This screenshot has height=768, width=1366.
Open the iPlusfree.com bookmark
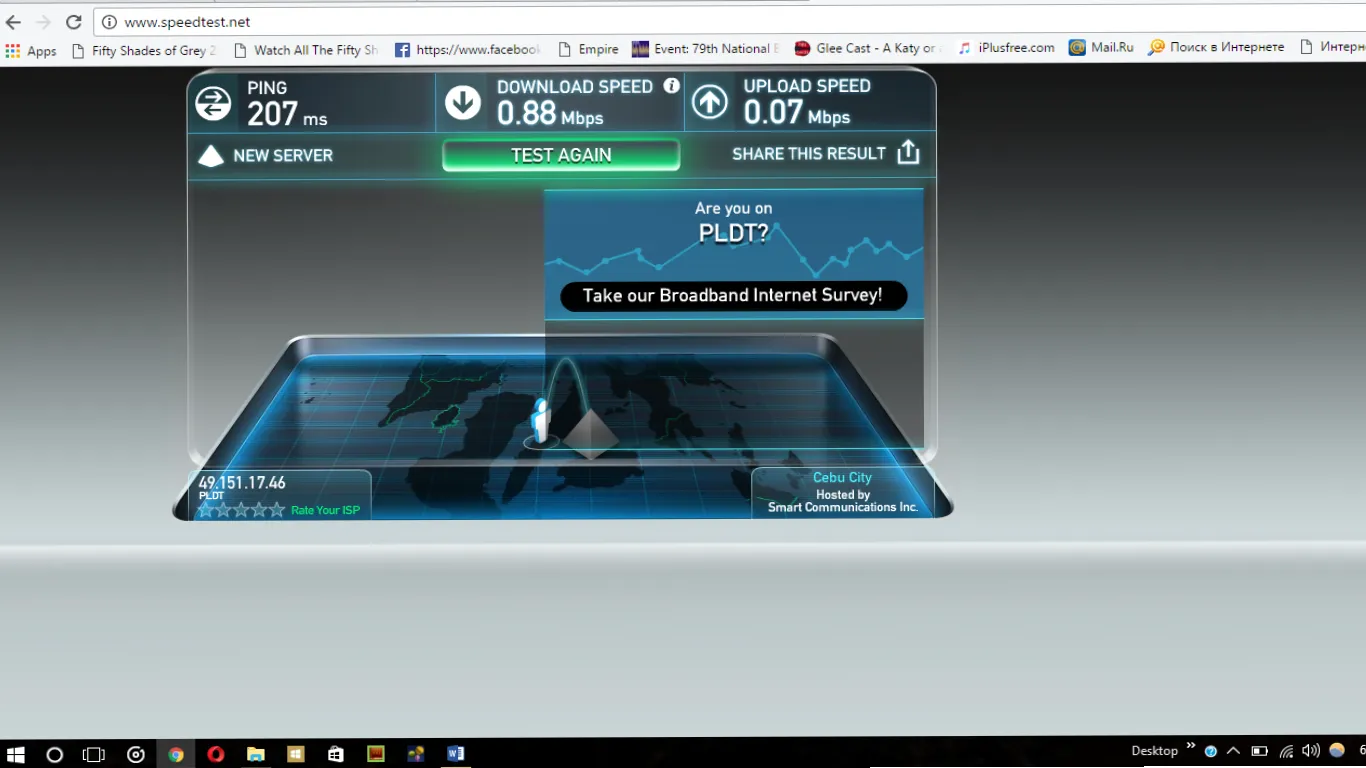1005,48
